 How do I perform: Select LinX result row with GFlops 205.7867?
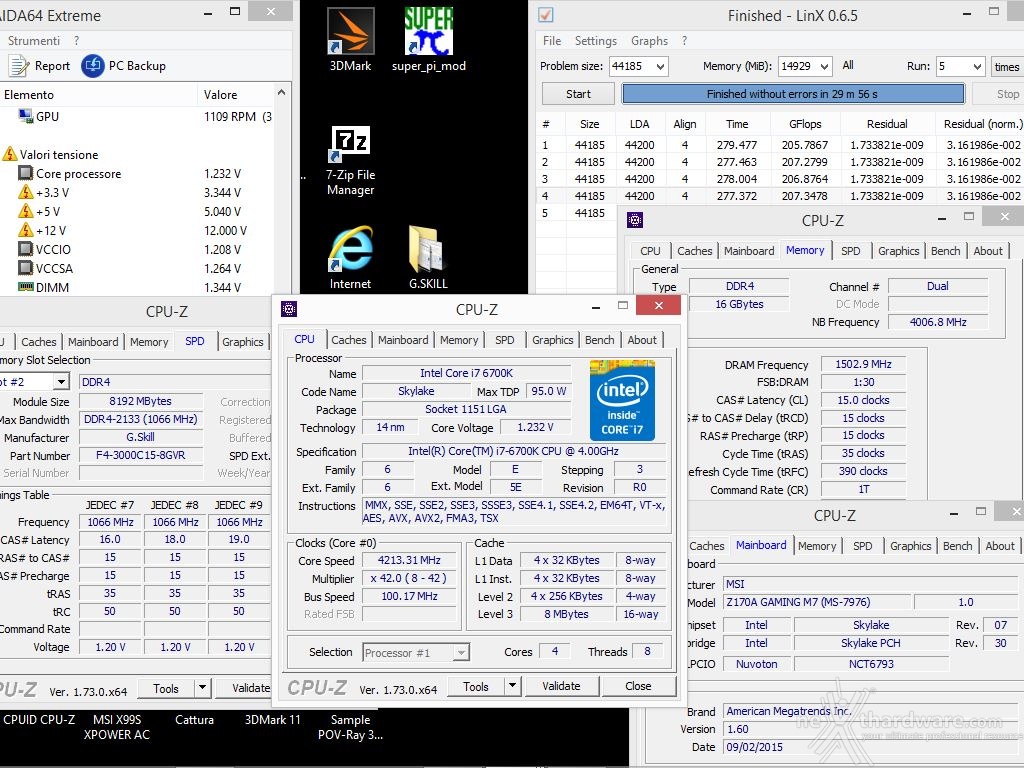pyautogui.click(x=780, y=145)
